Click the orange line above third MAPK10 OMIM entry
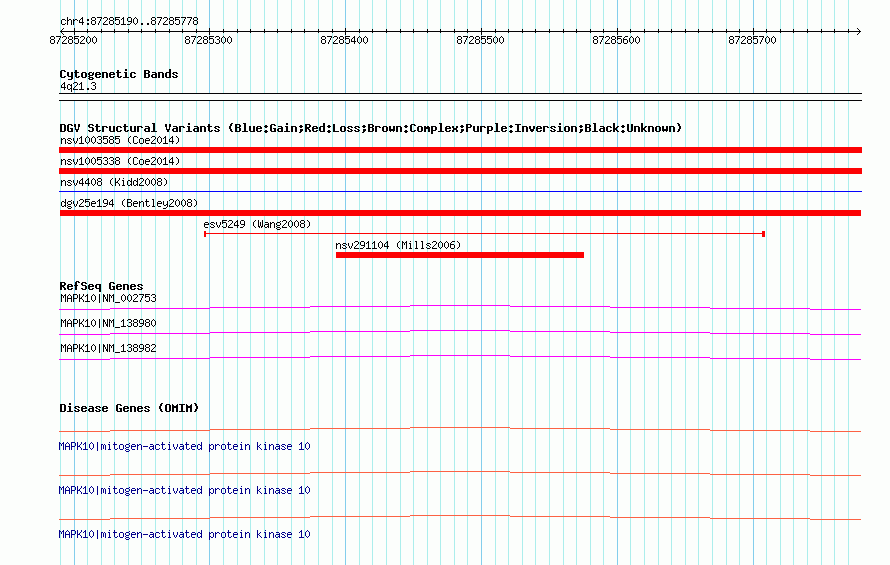This screenshot has width=890, height=565. point(460,517)
